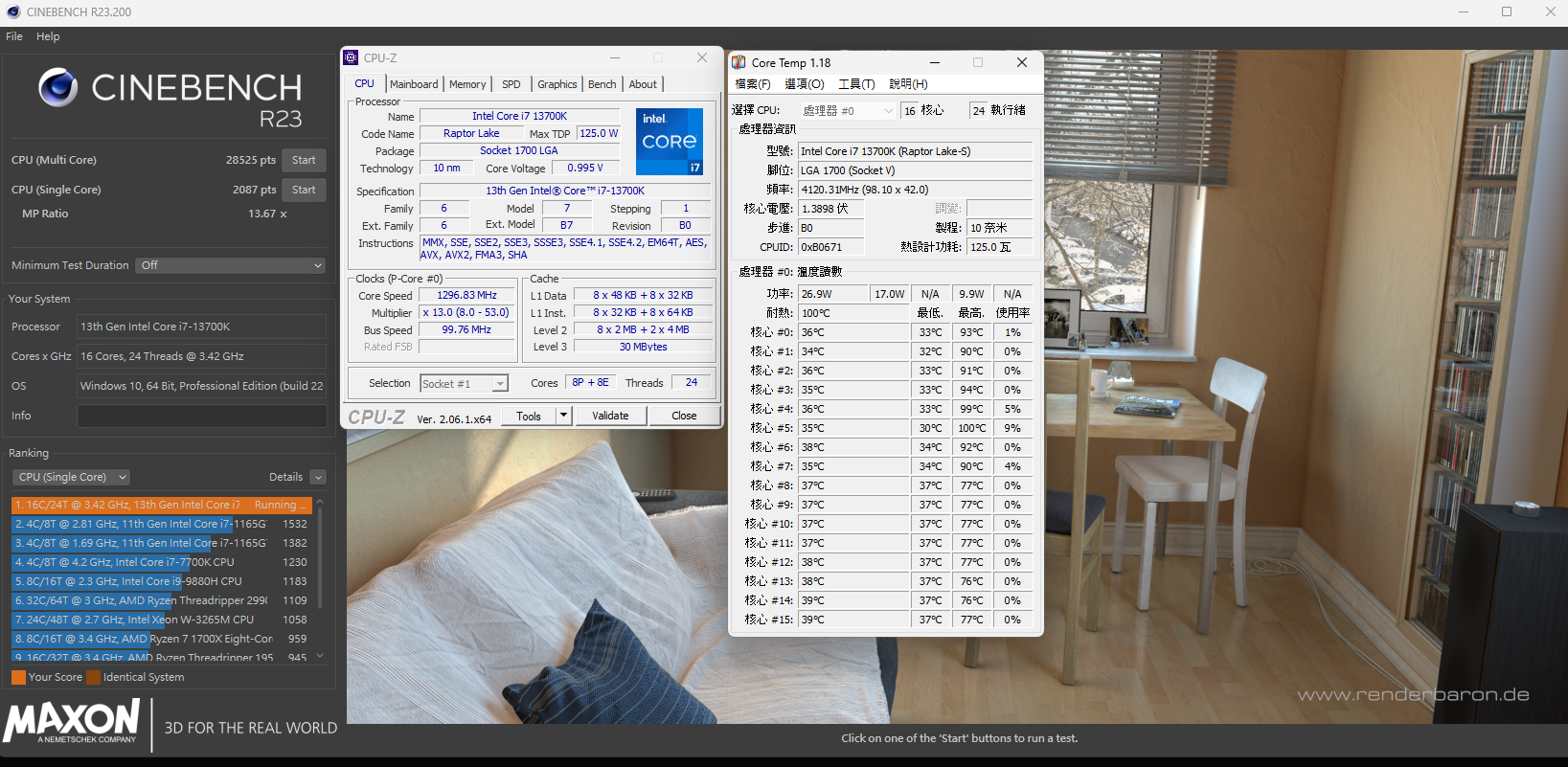Select the 13th Gen Core i7 running ranking row
Image resolution: width=1568 pixels, height=767 pixels.
point(161,505)
